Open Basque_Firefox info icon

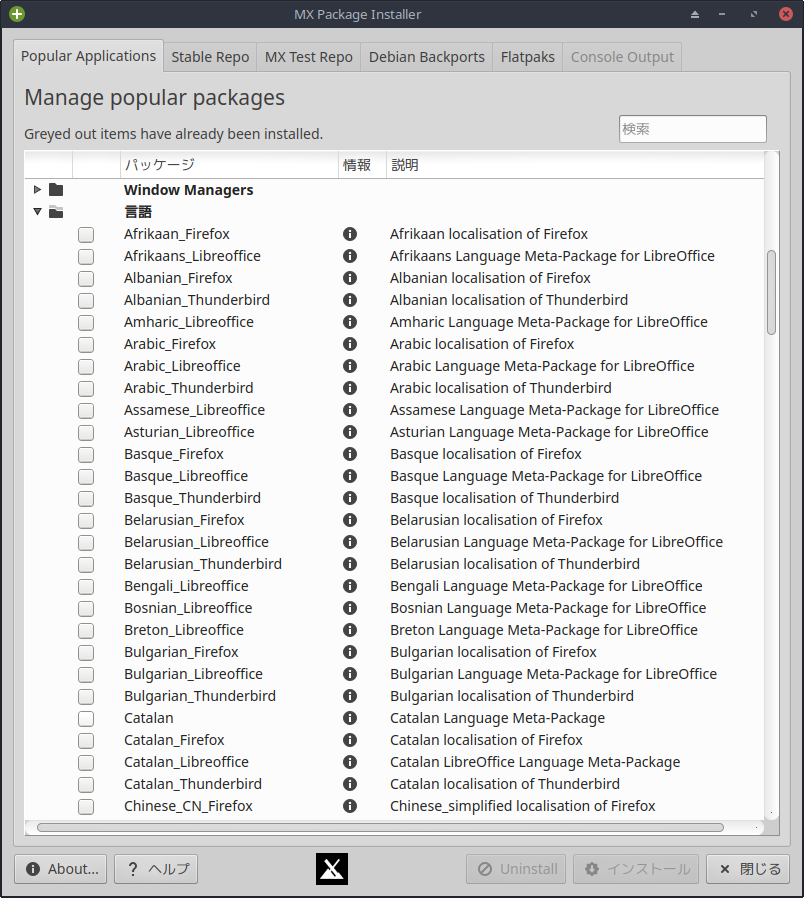tap(350, 454)
